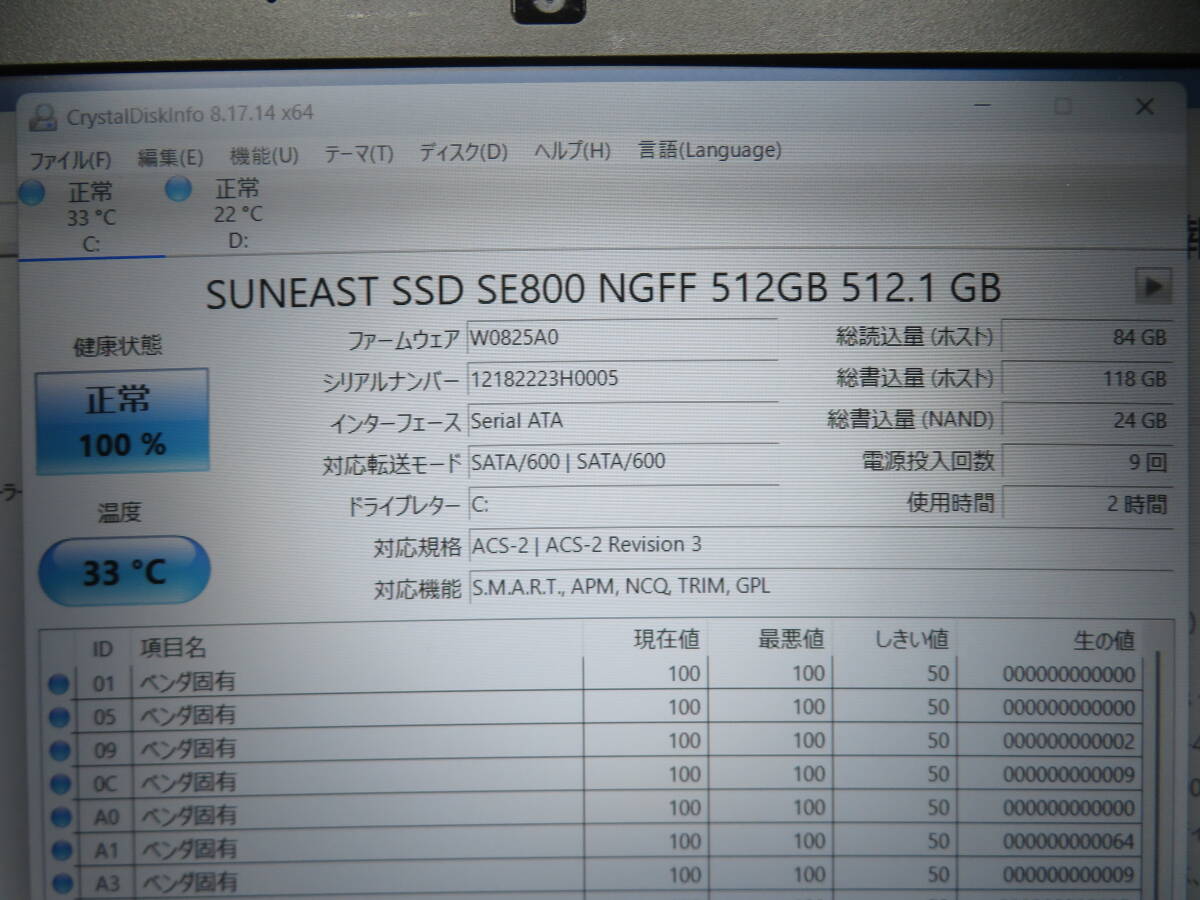Click the 正常 100 % health status button
This screenshot has height=900, width=1200.
pos(123,421)
